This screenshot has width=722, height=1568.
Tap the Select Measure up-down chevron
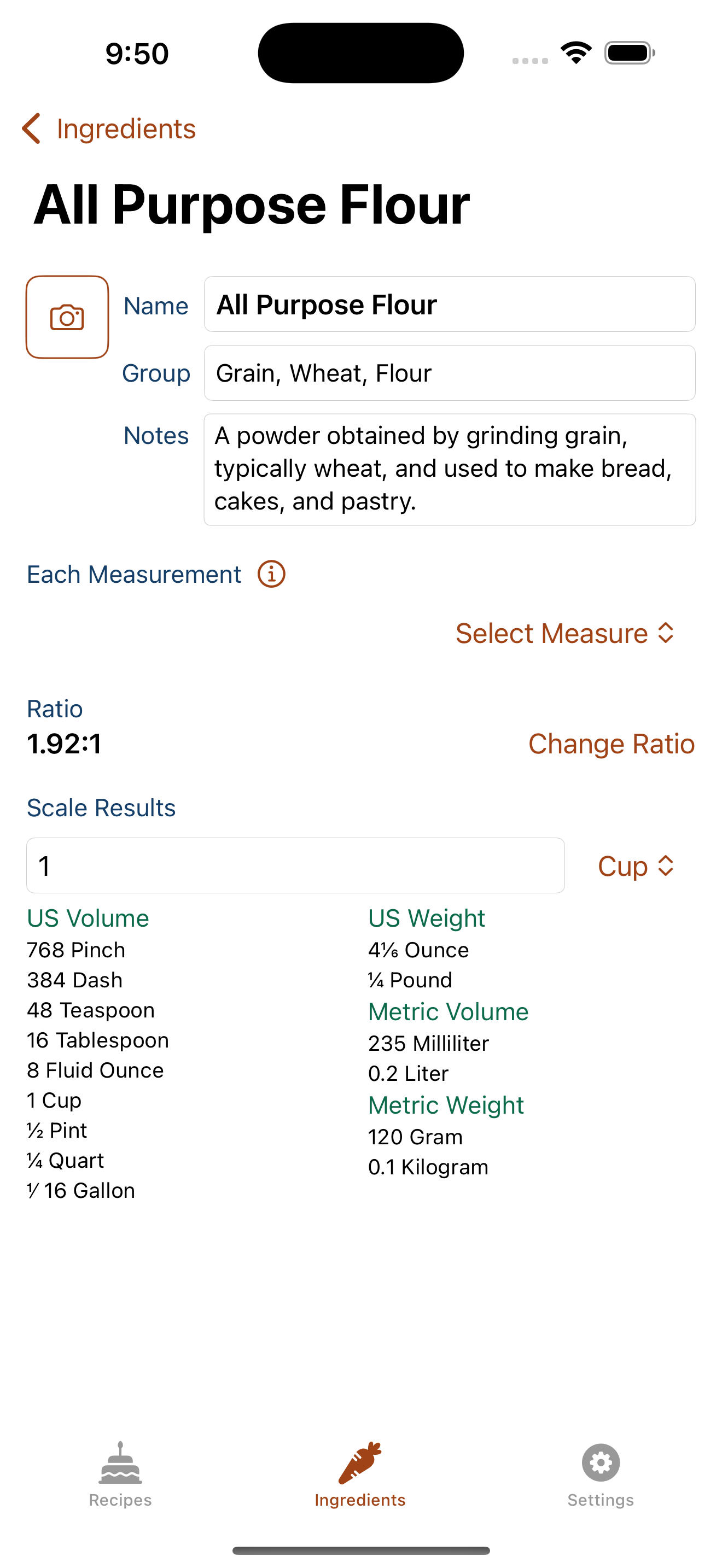(666, 633)
